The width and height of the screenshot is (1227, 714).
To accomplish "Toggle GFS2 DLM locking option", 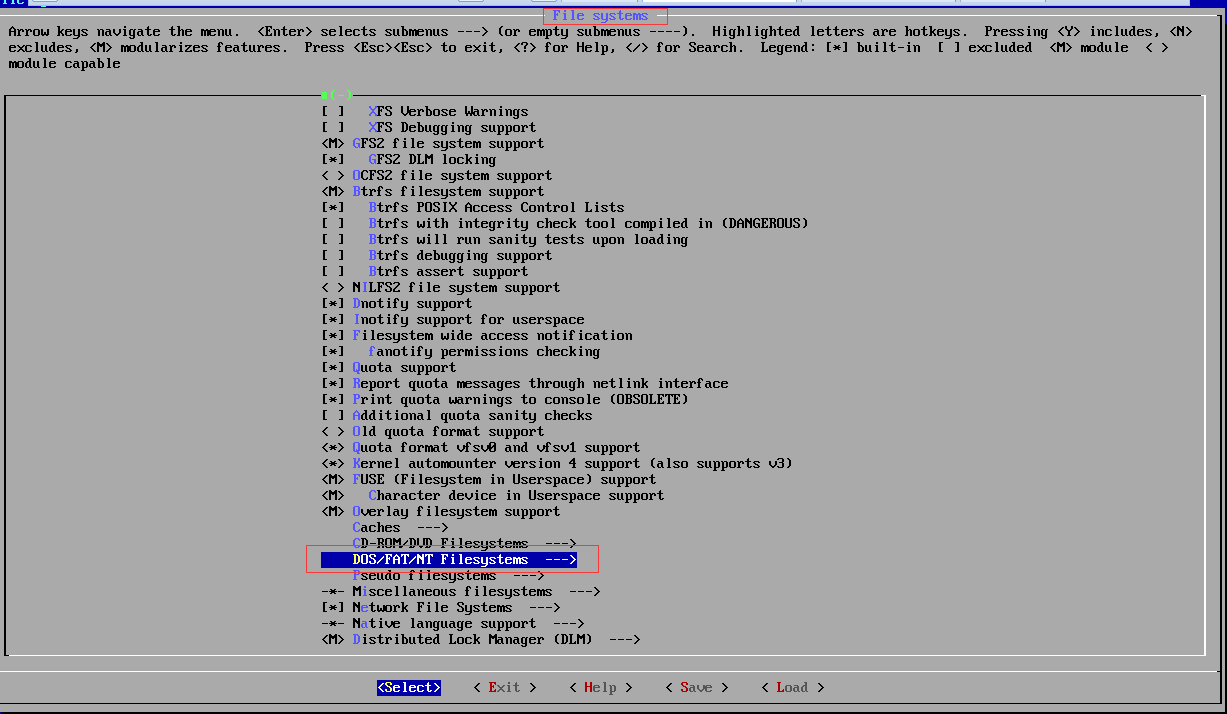I will [409, 159].
